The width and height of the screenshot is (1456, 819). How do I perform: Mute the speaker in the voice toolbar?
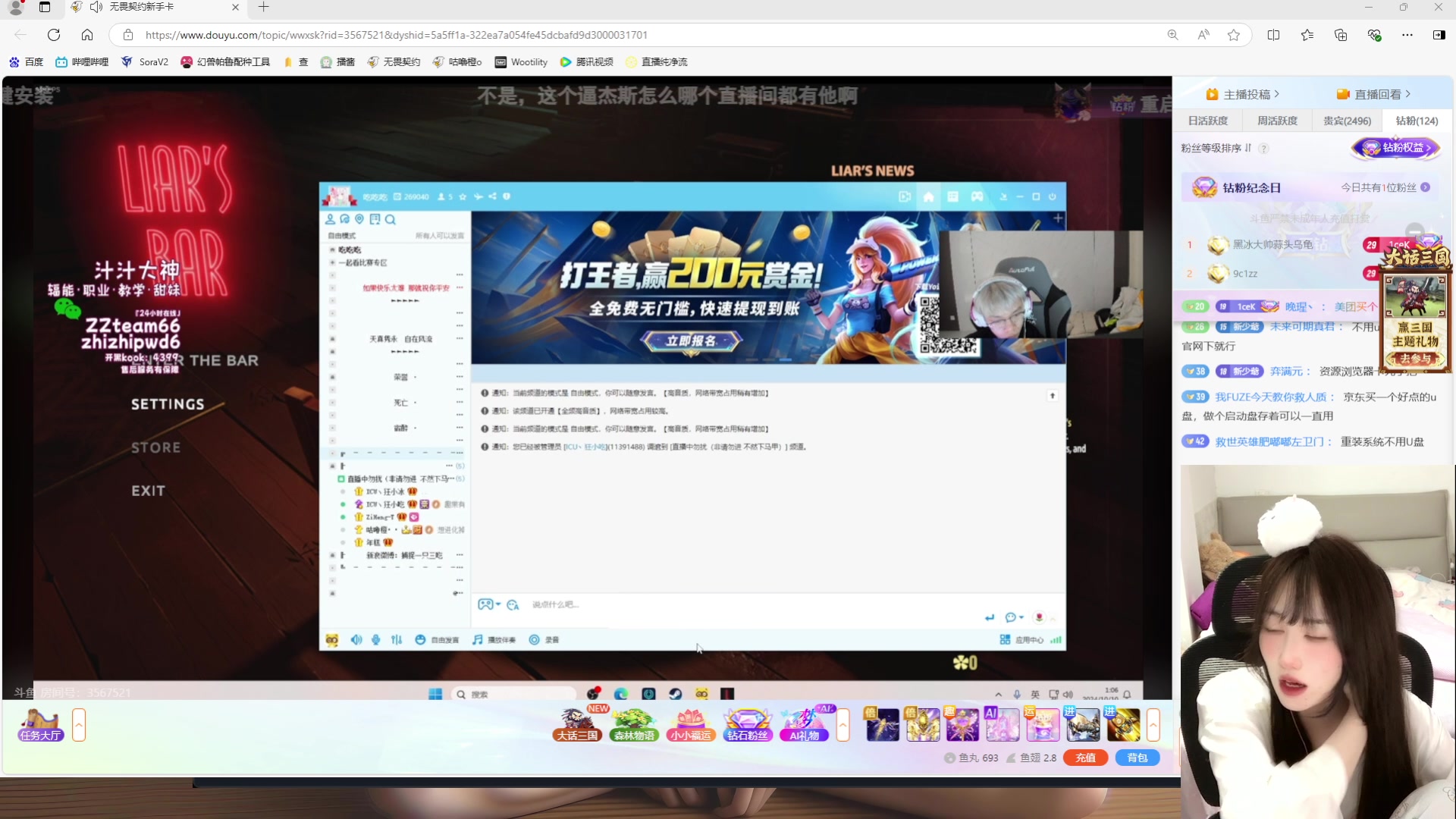click(356, 639)
